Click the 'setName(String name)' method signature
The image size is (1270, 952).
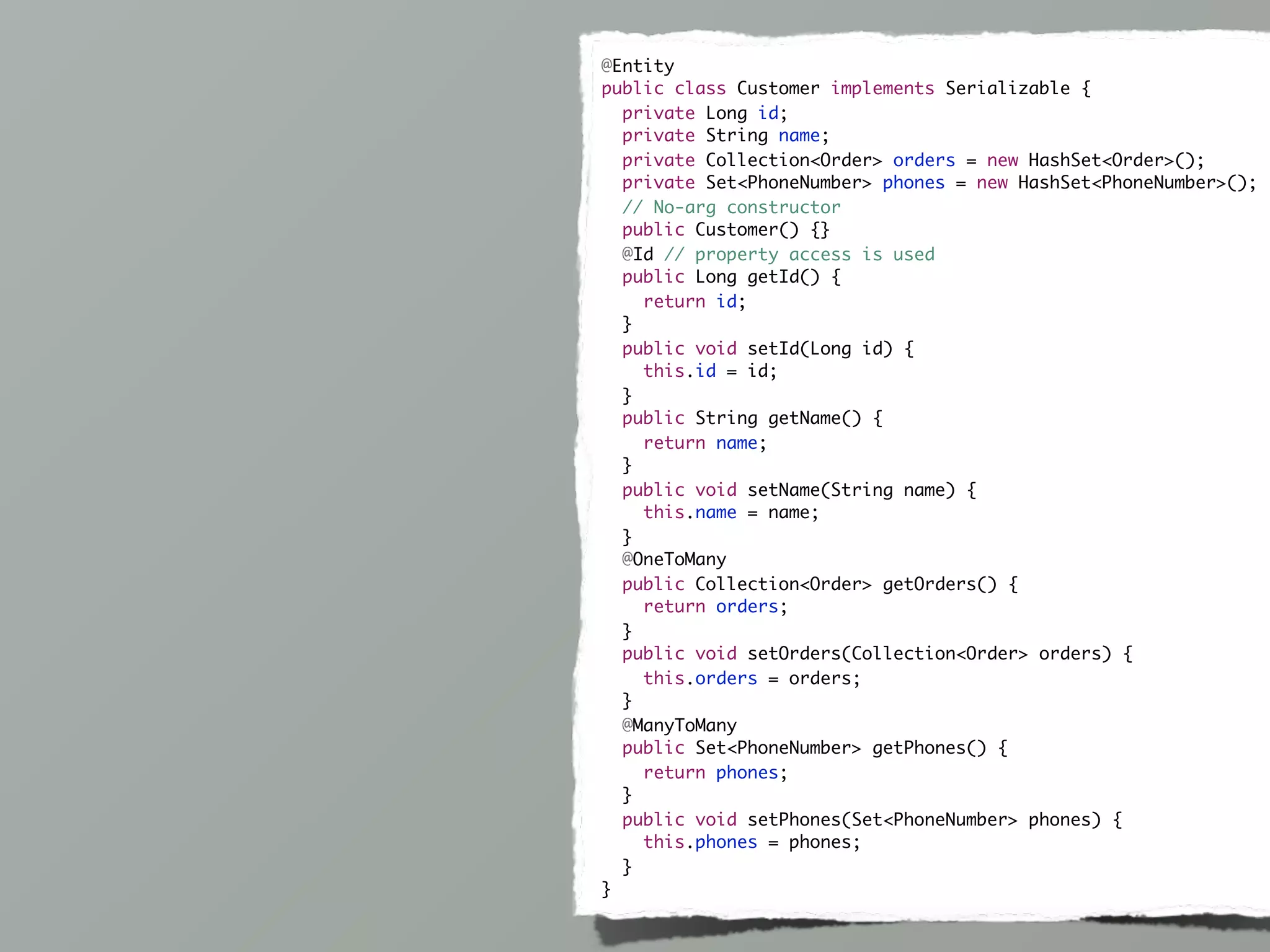pyautogui.click(x=799, y=490)
